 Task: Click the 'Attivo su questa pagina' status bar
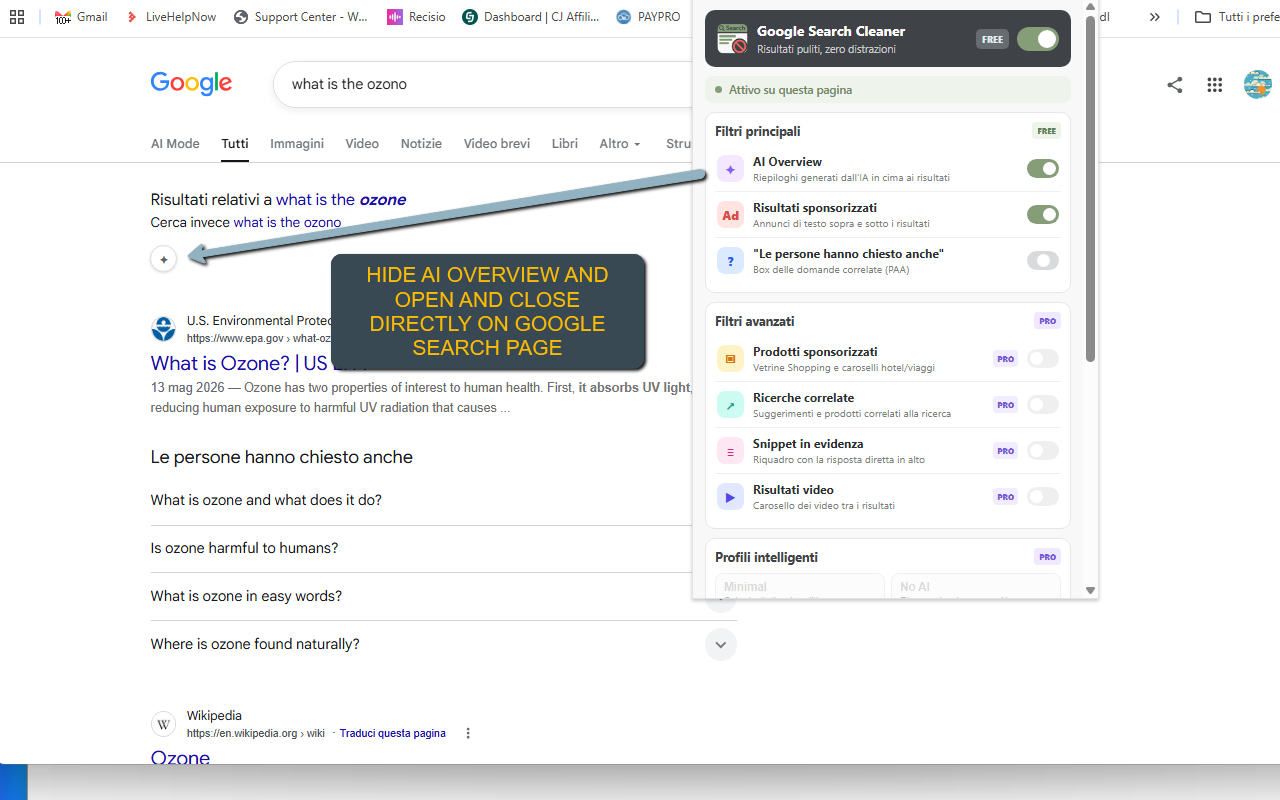tap(888, 90)
